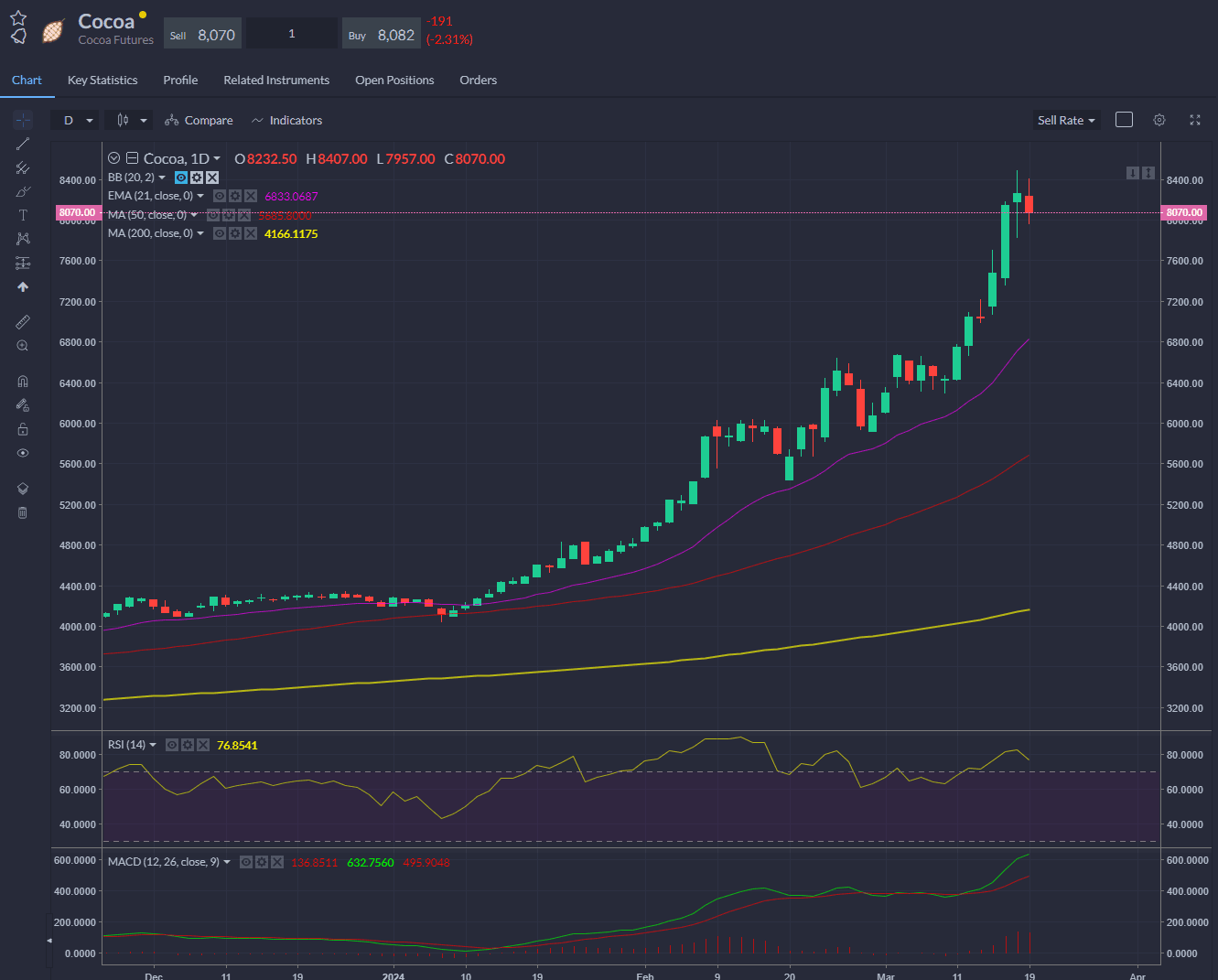Collapse the indicator legend circle arrow
This screenshot has height=980, width=1218.
point(114,158)
